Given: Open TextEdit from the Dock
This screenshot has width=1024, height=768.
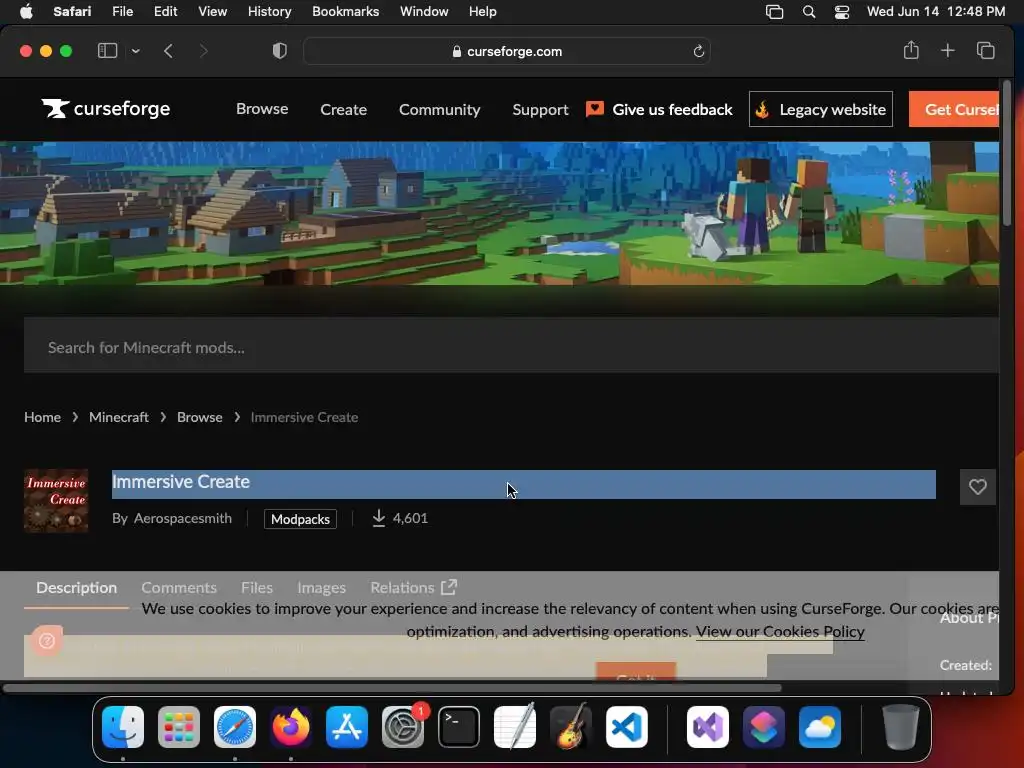Looking at the screenshot, I should tap(515, 727).
